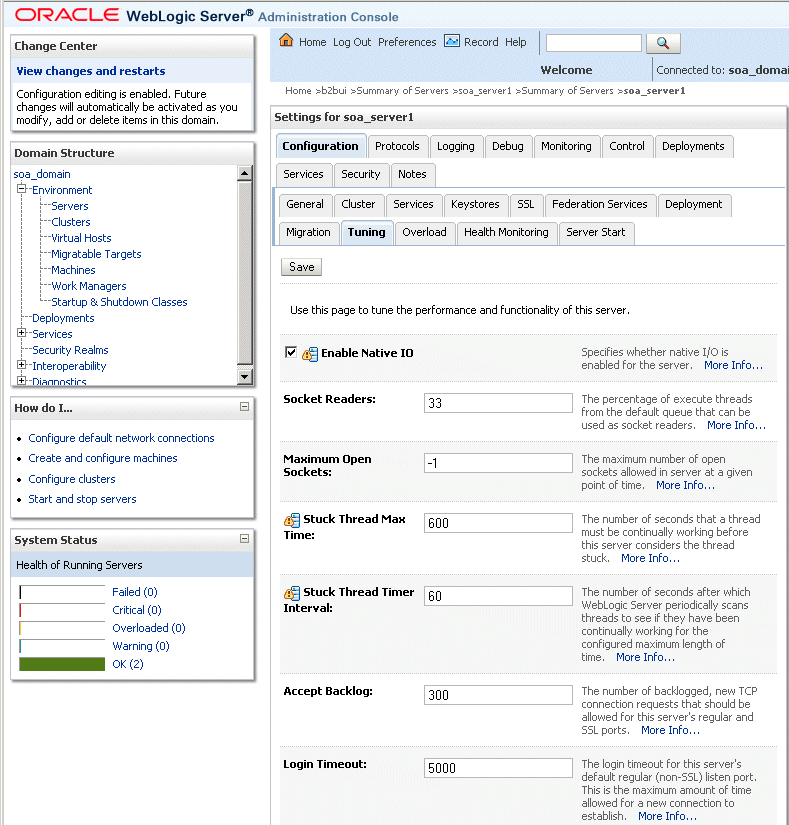Open Configure default network connections help link
Screen dimensions: 789x825
[x=121, y=438]
